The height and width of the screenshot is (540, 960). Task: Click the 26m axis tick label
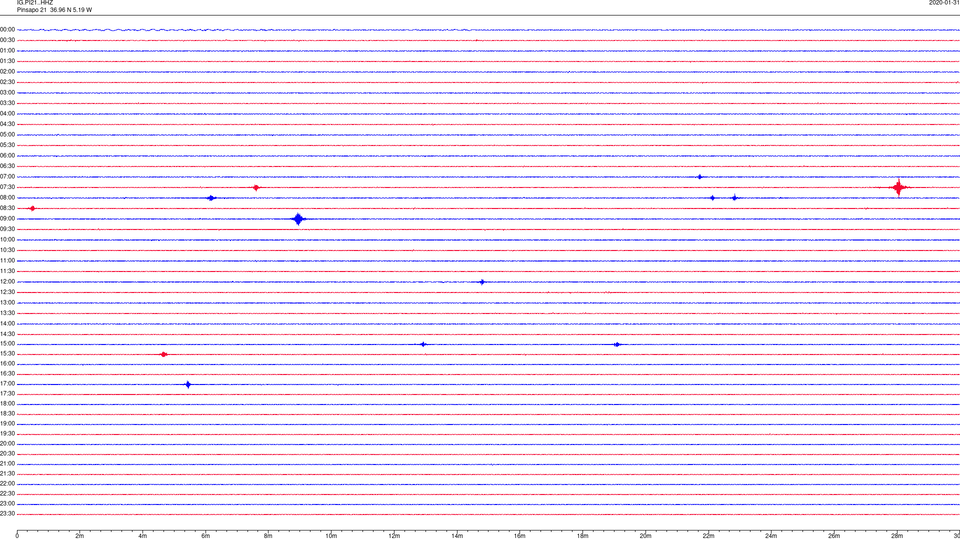[834, 536]
